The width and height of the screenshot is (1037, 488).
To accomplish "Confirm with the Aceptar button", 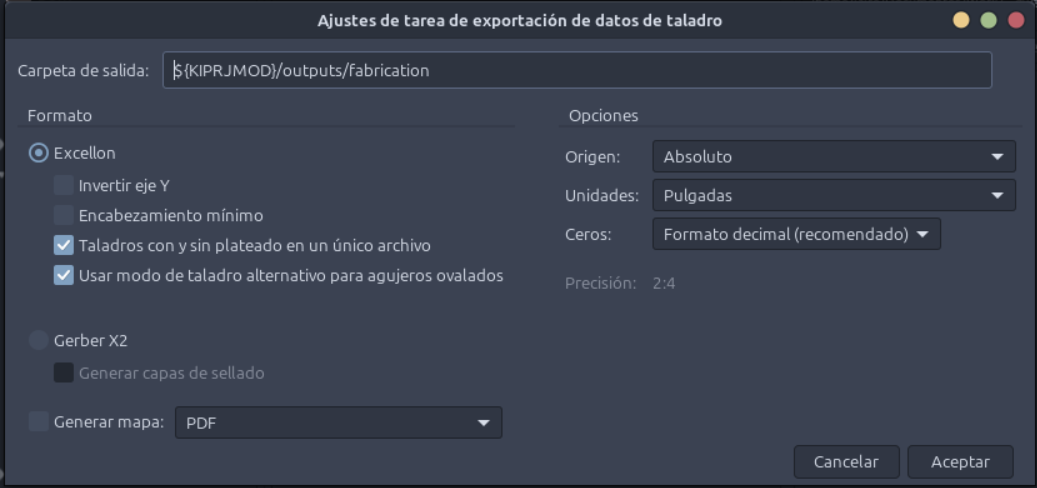I will (960, 462).
